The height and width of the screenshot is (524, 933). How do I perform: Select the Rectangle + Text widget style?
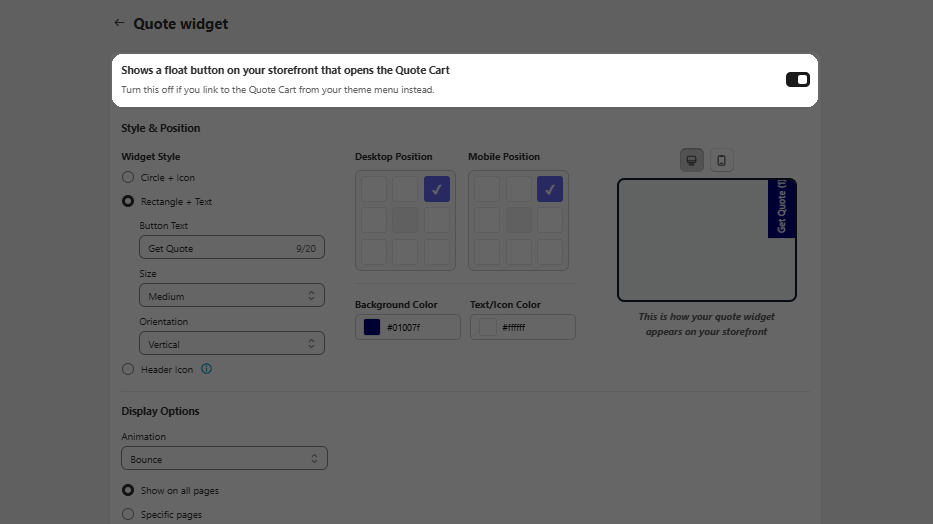tap(128, 201)
